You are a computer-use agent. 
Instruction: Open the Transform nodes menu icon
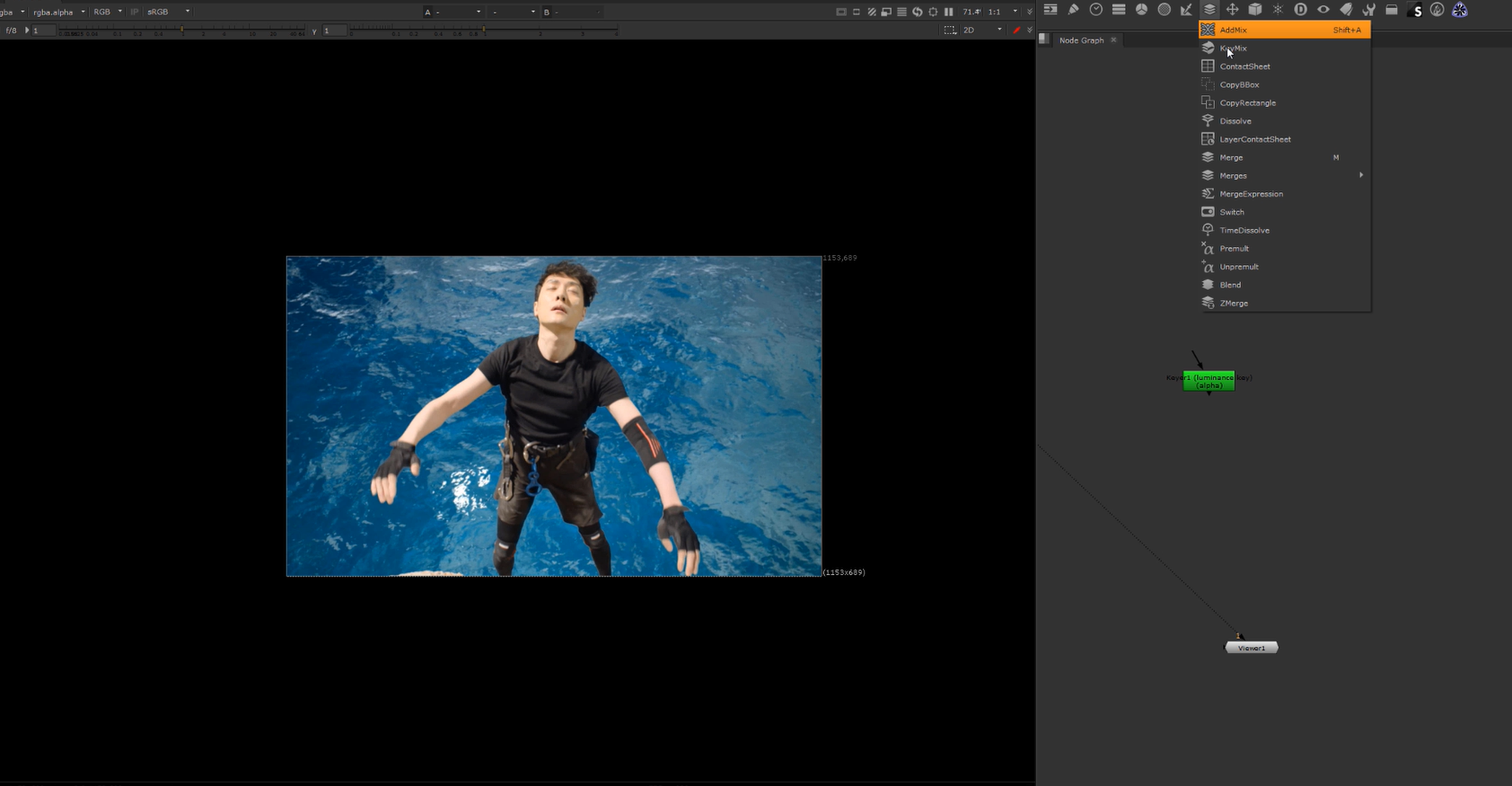(x=1232, y=10)
